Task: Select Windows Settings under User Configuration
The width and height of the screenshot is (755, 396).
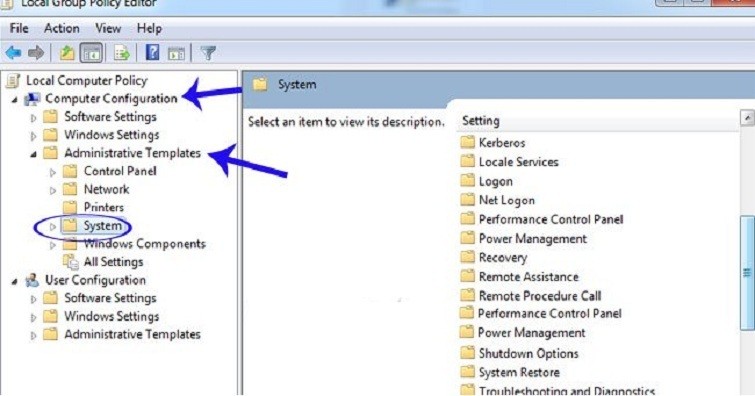Action: tap(112, 317)
